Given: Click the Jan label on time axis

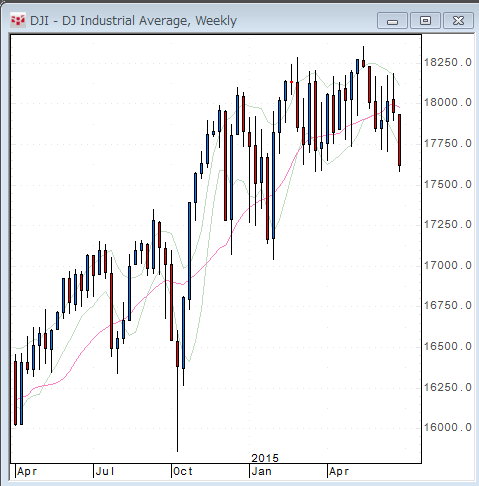Looking at the screenshot, I should pos(262,471).
